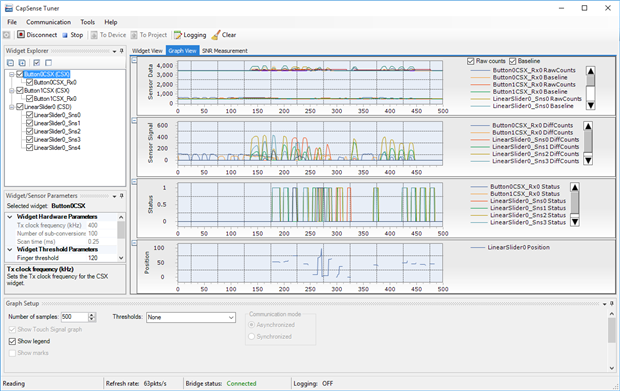Toggle Button0CSX_Rx0 sensor checkbox
Viewport: 620px width, 391px height.
(29, 82)
